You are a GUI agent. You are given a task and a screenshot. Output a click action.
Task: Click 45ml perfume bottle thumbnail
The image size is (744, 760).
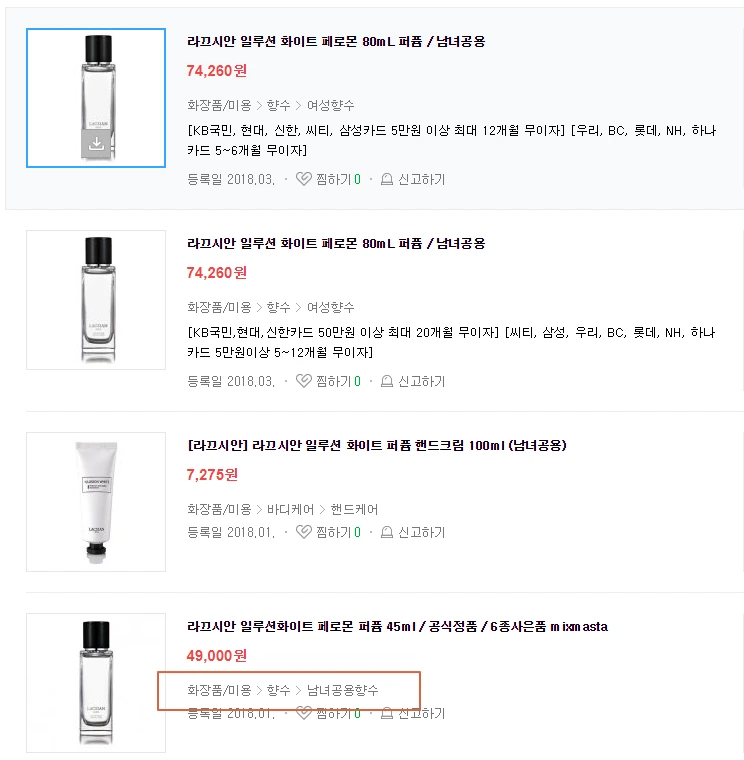[96, 683]
